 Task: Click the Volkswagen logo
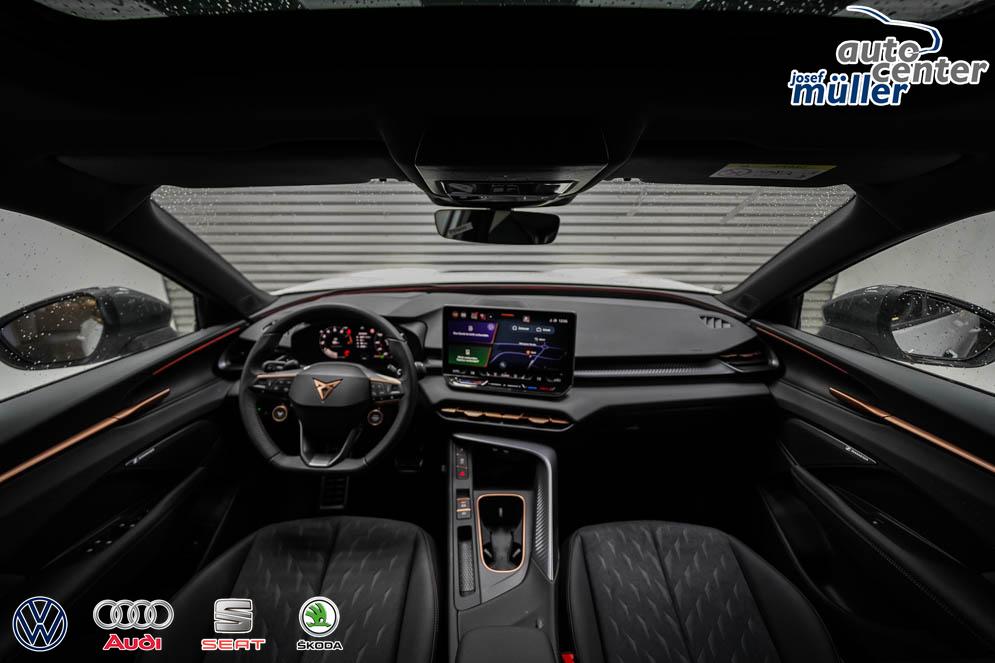40,623
